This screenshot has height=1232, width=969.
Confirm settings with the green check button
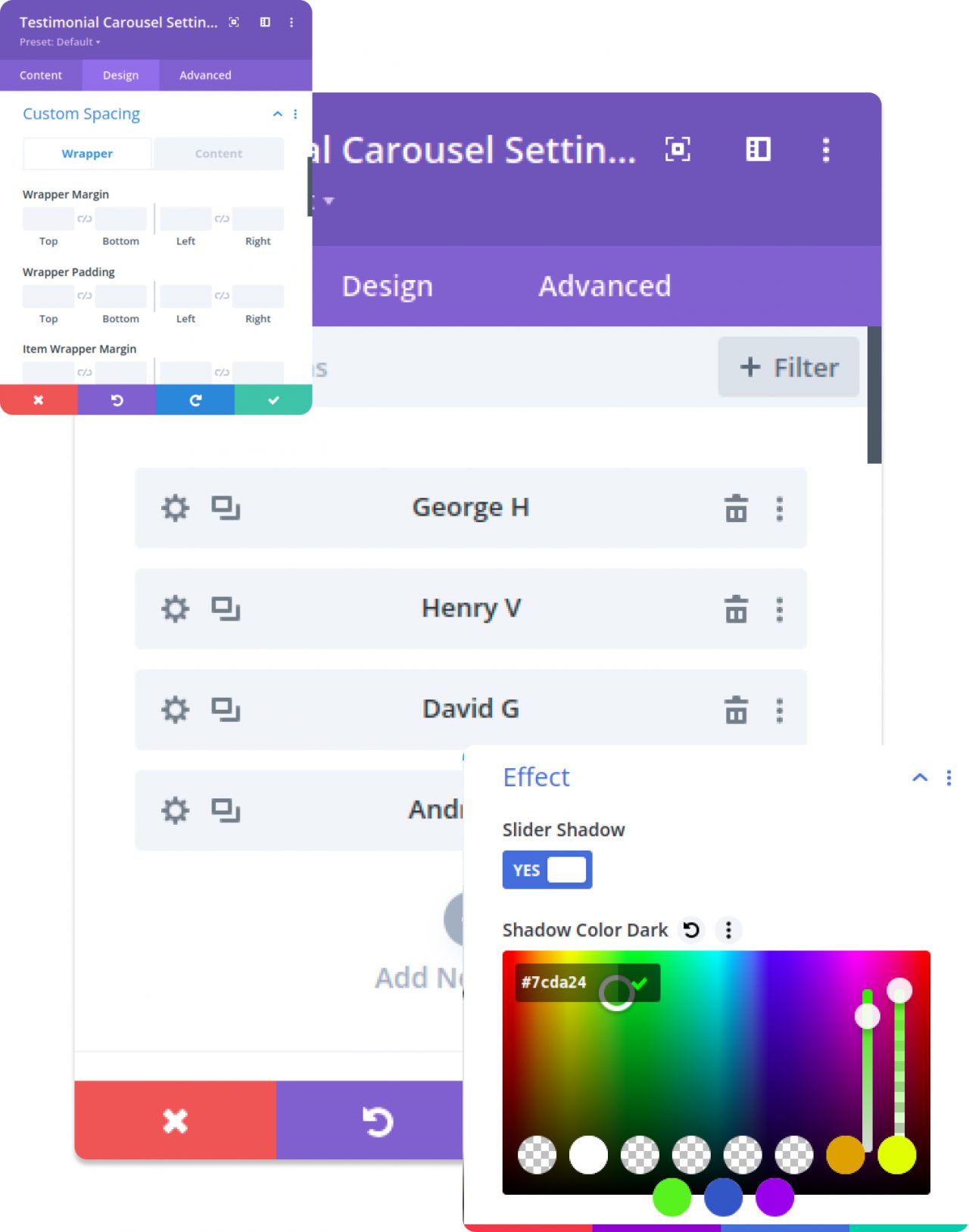pos(273,400)
